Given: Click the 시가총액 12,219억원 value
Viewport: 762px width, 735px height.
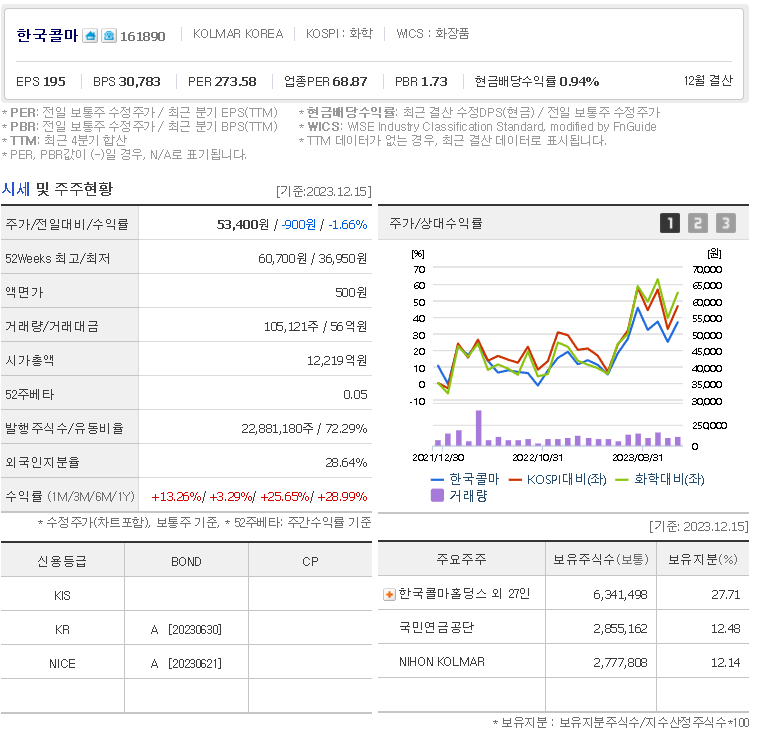Looking at the screenshot, I should [x=337, y=360].
